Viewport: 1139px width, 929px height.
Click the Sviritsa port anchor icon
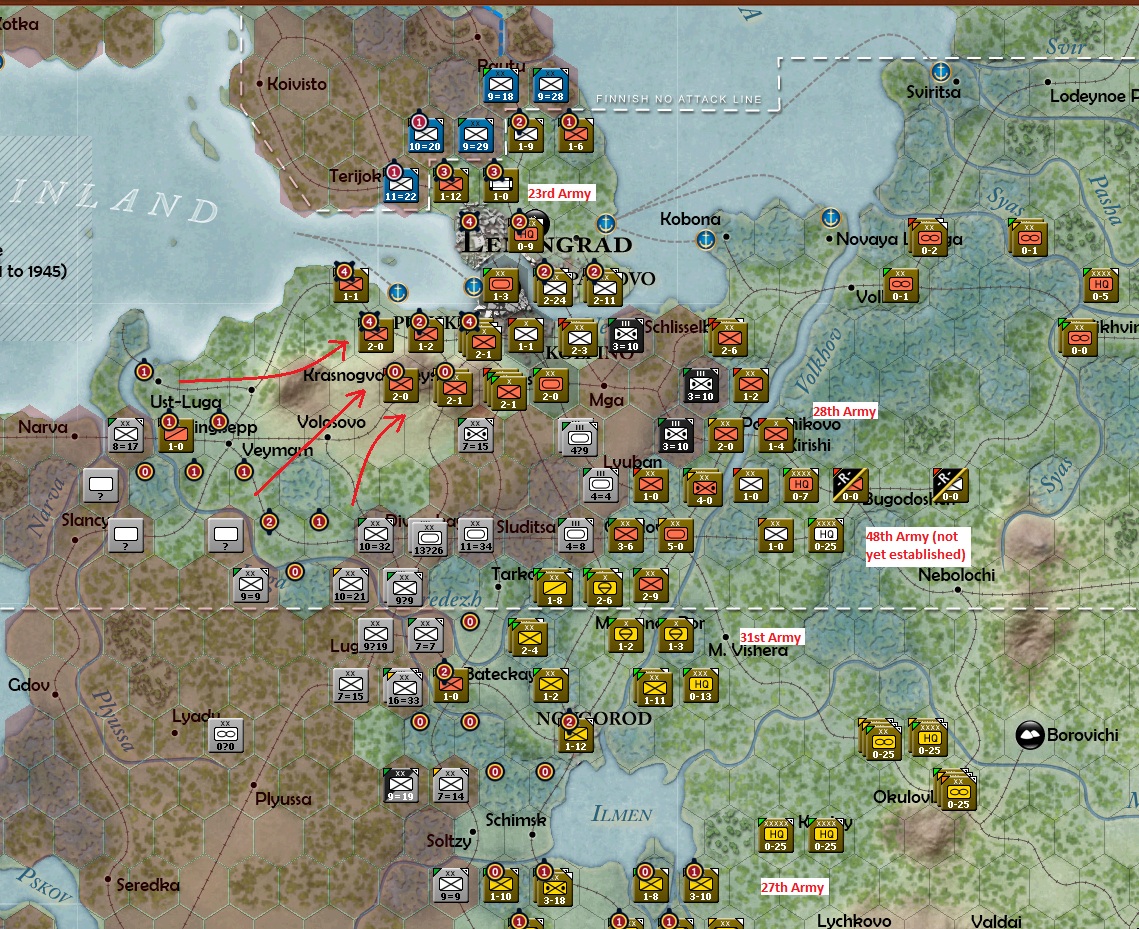pos(941,72)
